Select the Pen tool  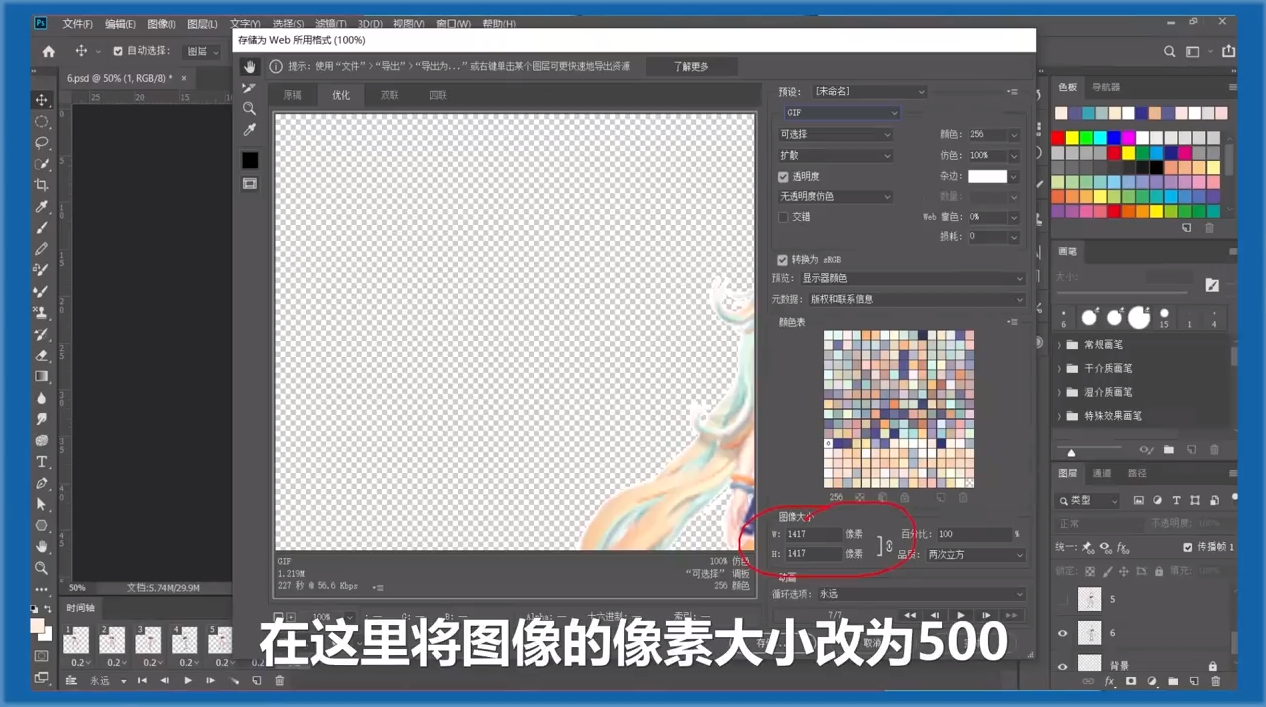[x=41, y=483]
